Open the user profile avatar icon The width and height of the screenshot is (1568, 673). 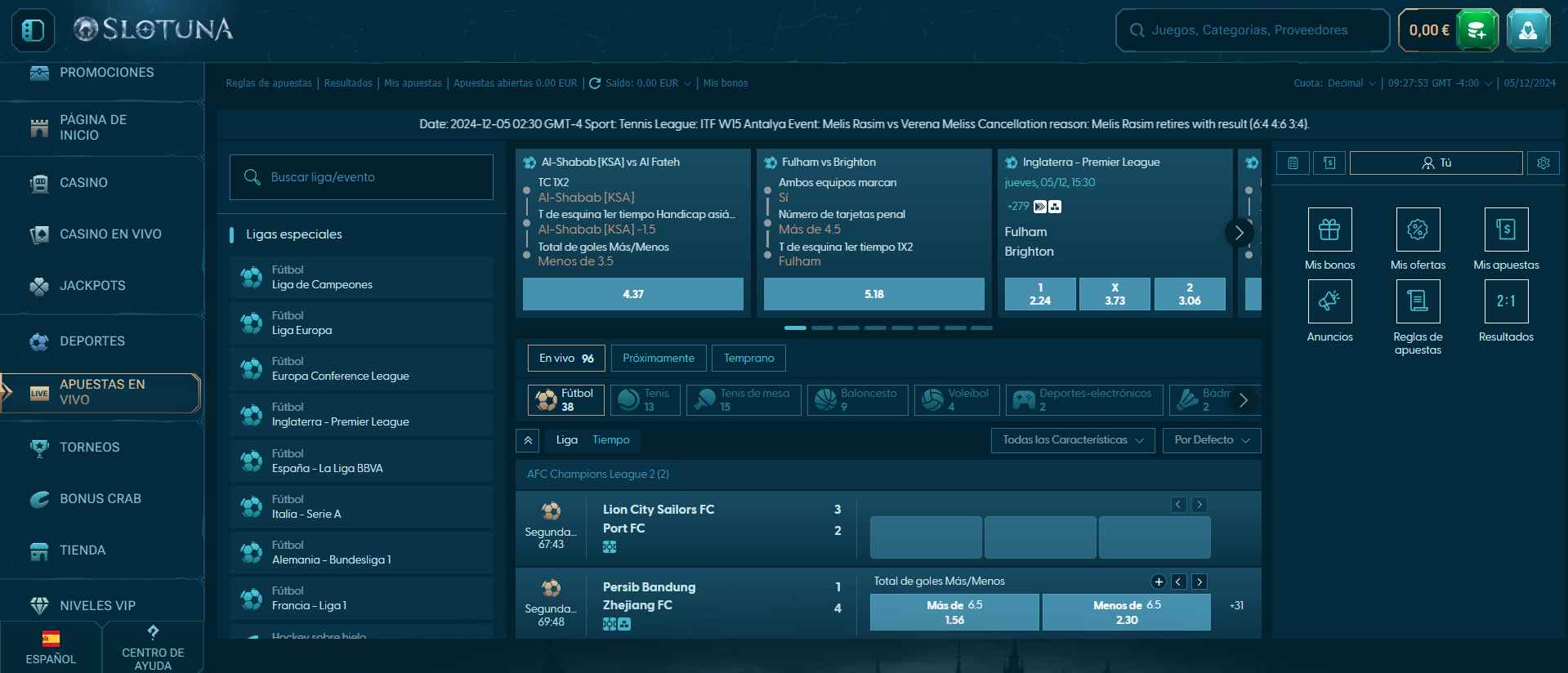pos(1528,30)
